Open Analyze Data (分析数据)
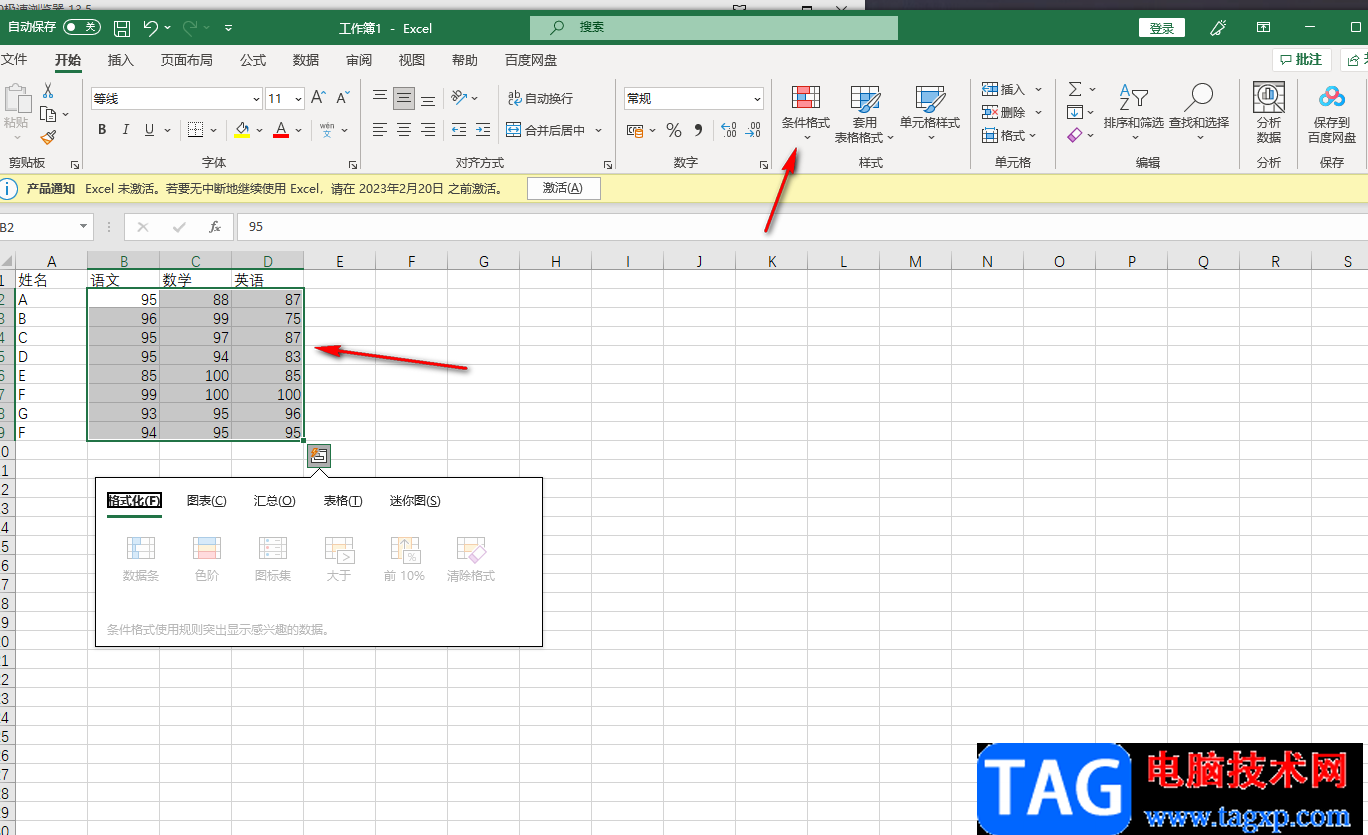This screenshot has width=1368, height=835. point(1269,114)
